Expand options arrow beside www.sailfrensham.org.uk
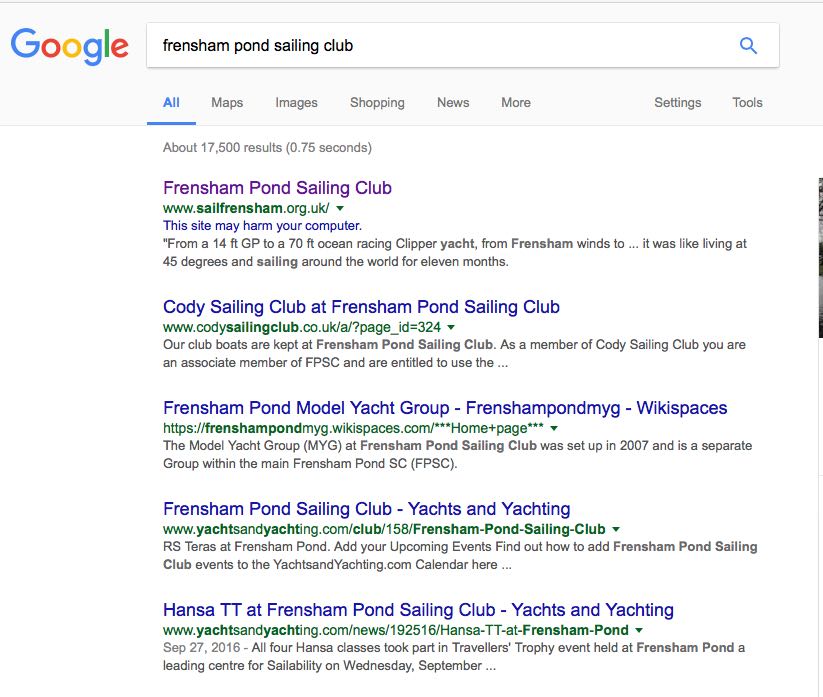Screen dimensions: 823x697 click(x=340, y=208)
